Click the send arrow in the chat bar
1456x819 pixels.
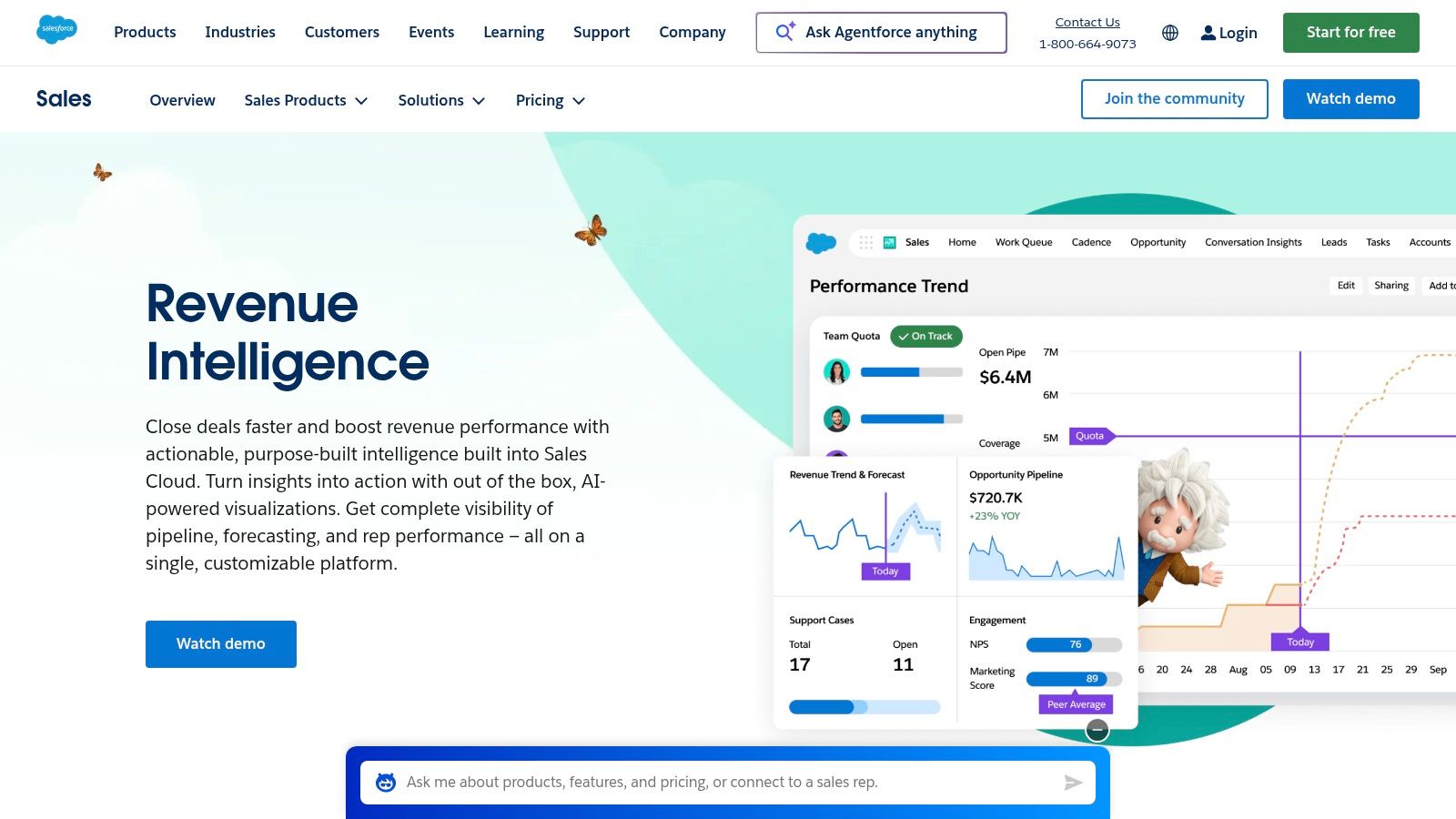point(1075,782)
